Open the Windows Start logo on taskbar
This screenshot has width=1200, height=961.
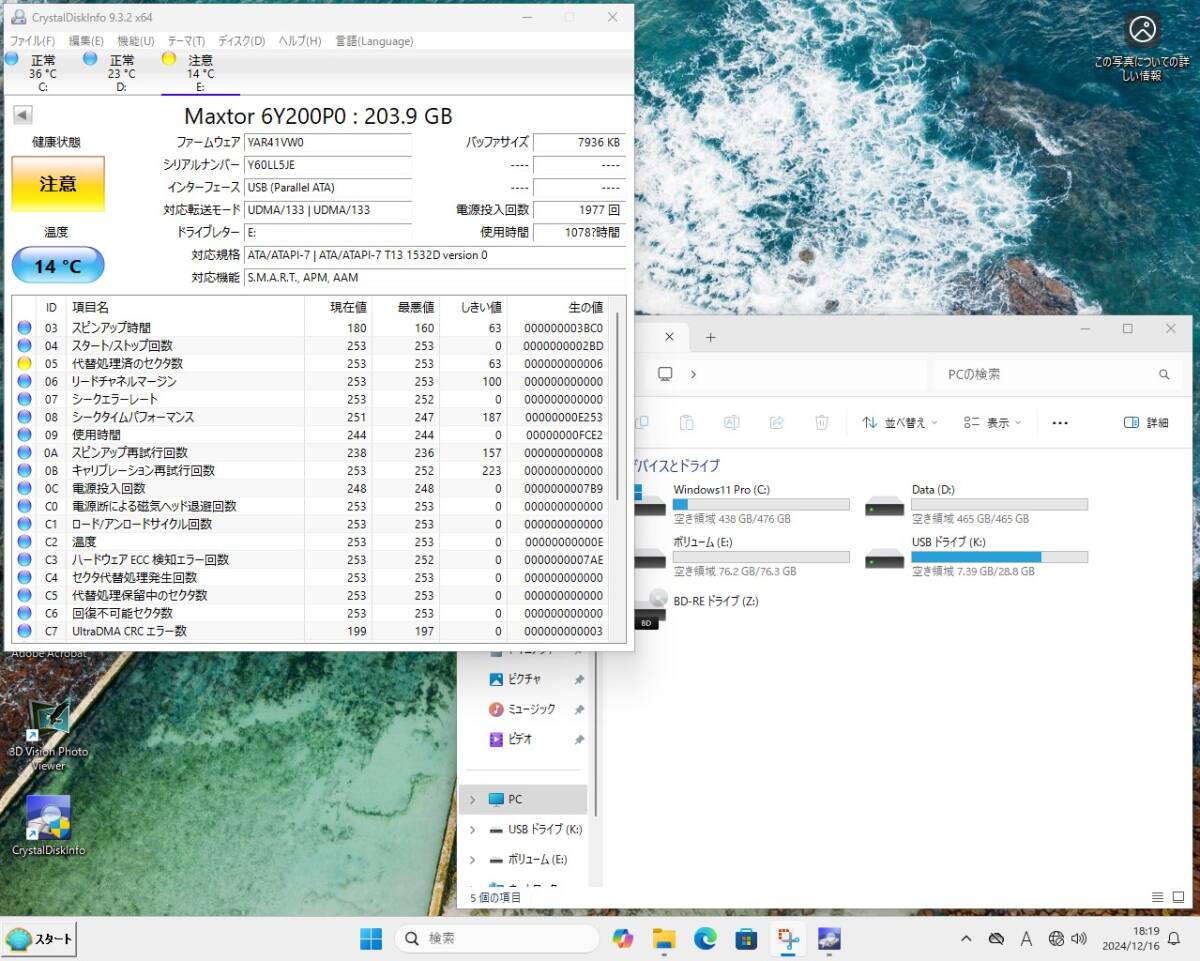point(371,939)
